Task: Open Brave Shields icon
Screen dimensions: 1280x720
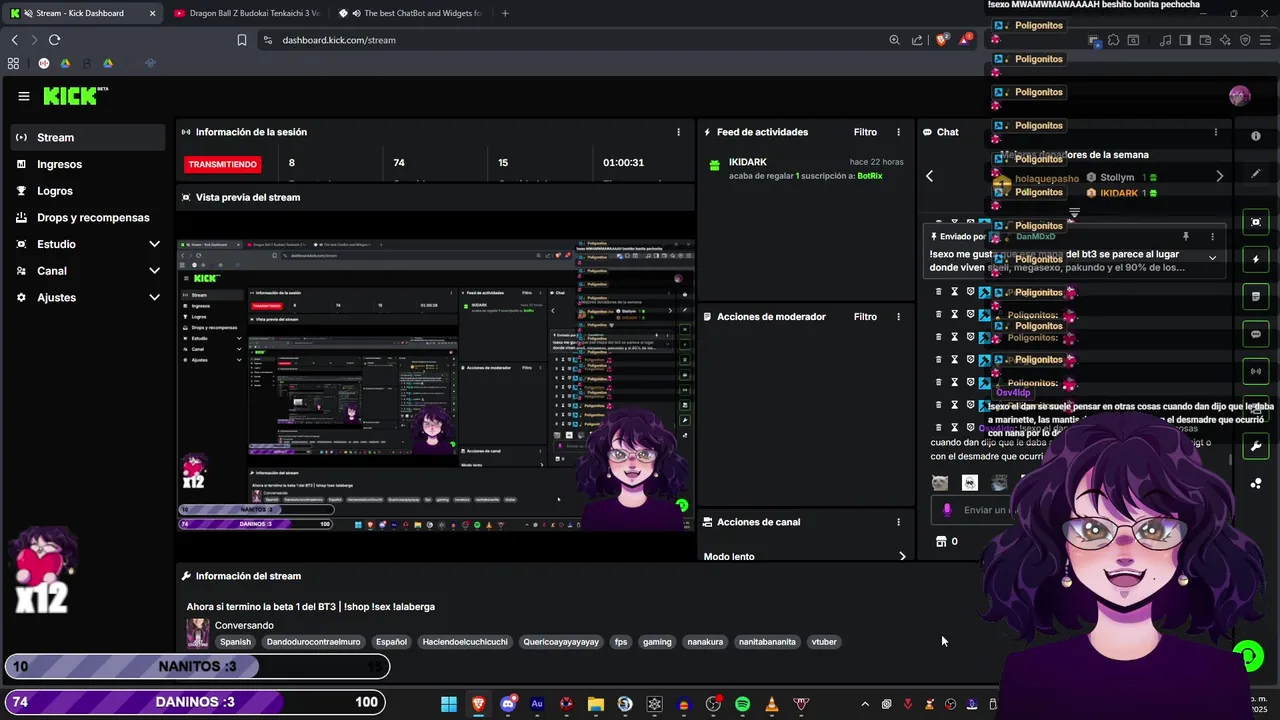Action: [x=943, y=40]
